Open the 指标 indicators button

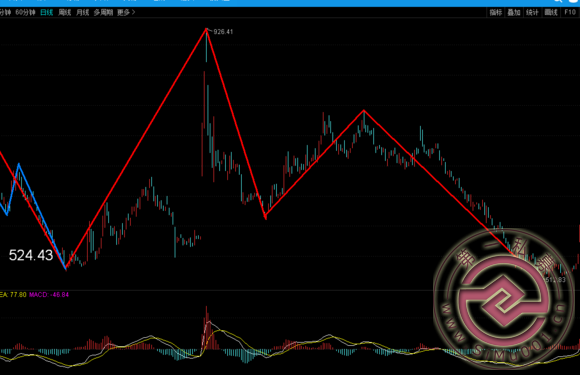pos(496,13)
